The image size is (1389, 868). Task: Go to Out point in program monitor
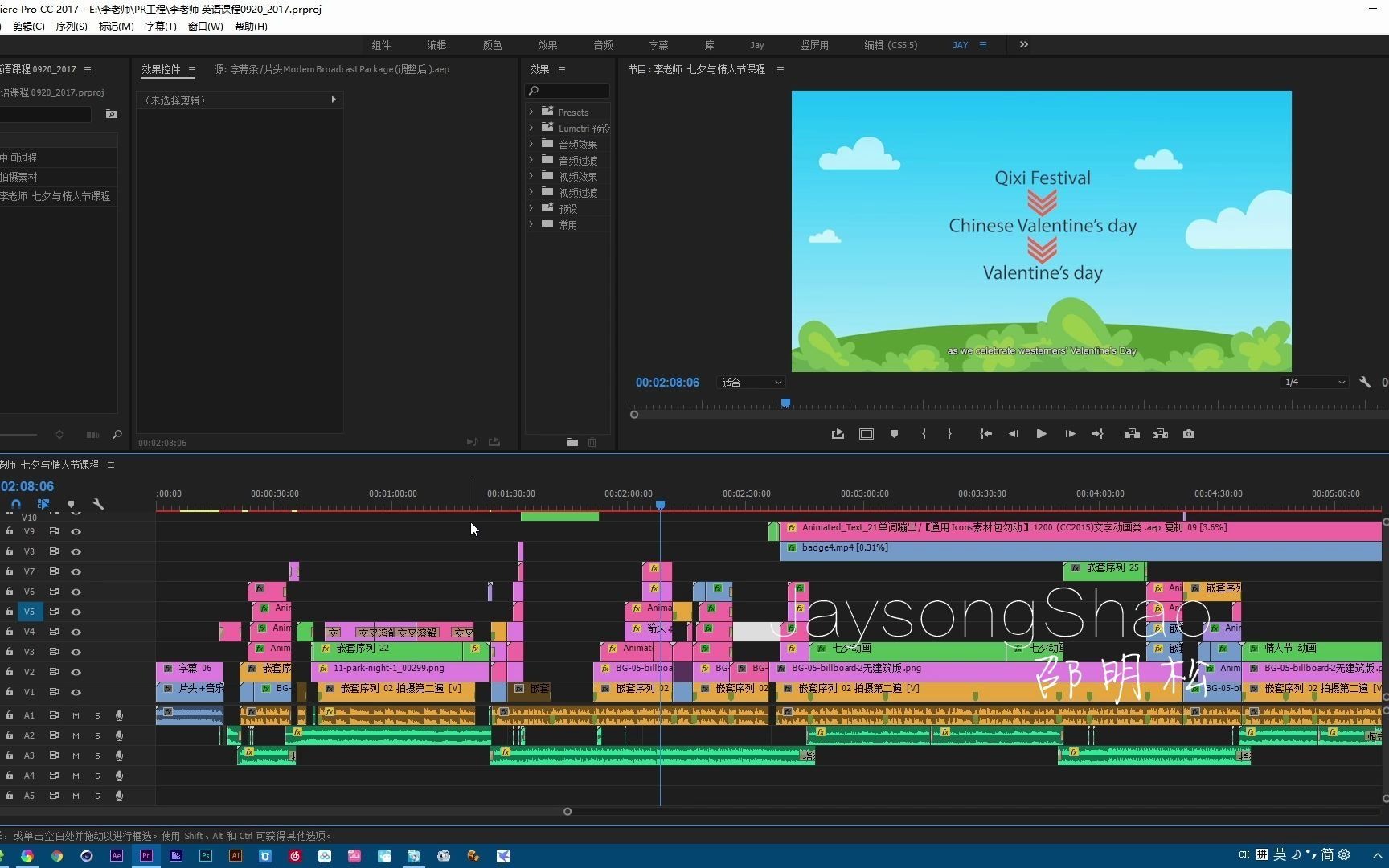[x=1097, y=434]
